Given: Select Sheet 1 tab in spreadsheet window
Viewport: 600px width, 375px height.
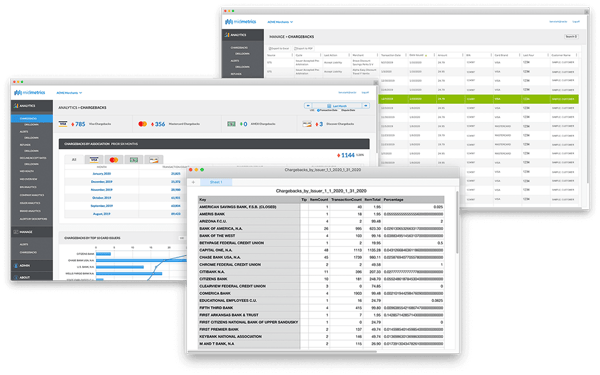Looking at the screenshot, I should tap(216, 182).
